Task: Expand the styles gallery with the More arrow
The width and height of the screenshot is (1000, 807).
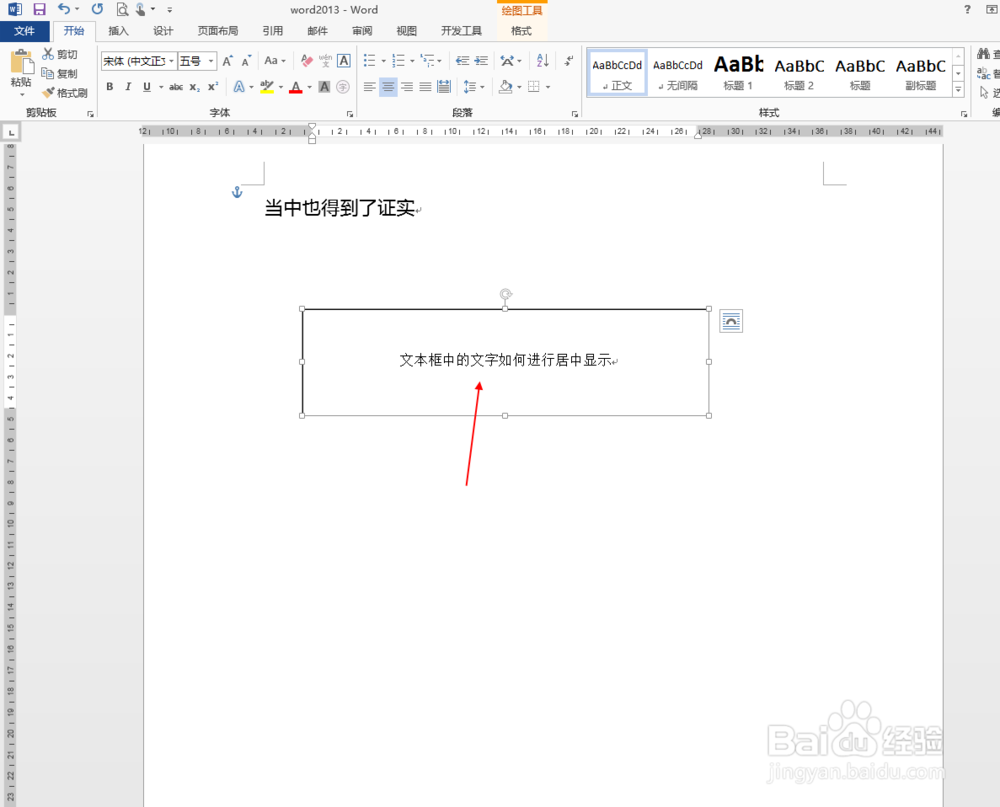Action: tap(958, 90)
